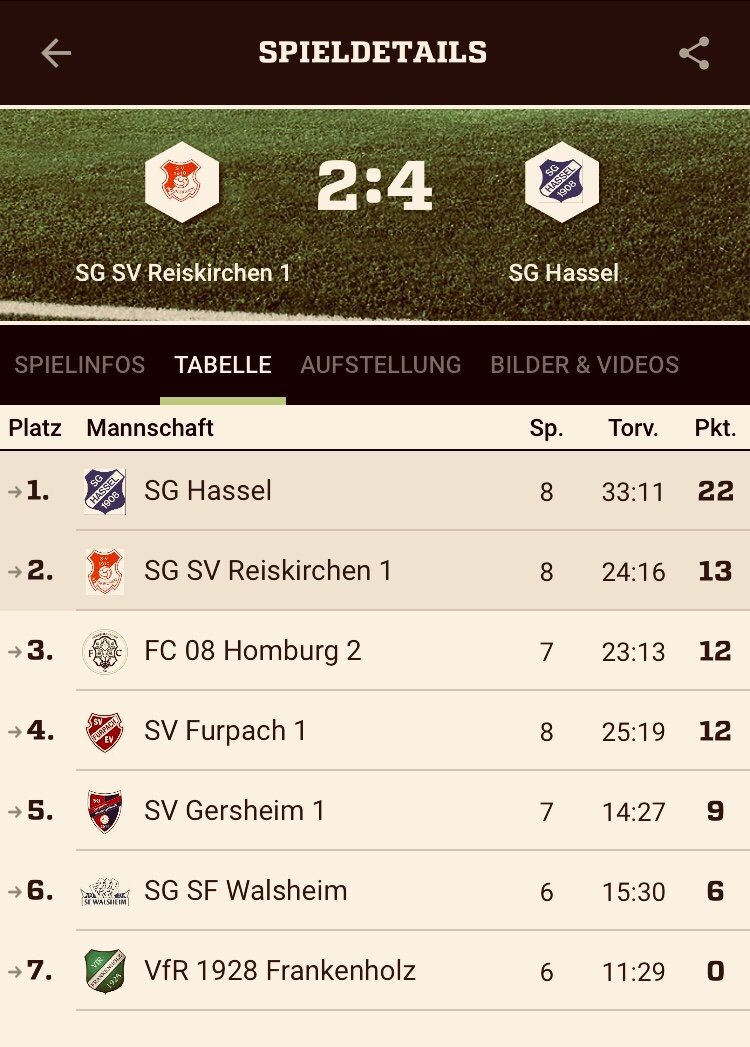Tap SG Hassel logo in table row

pyautogui.click(x=105, y=491)
